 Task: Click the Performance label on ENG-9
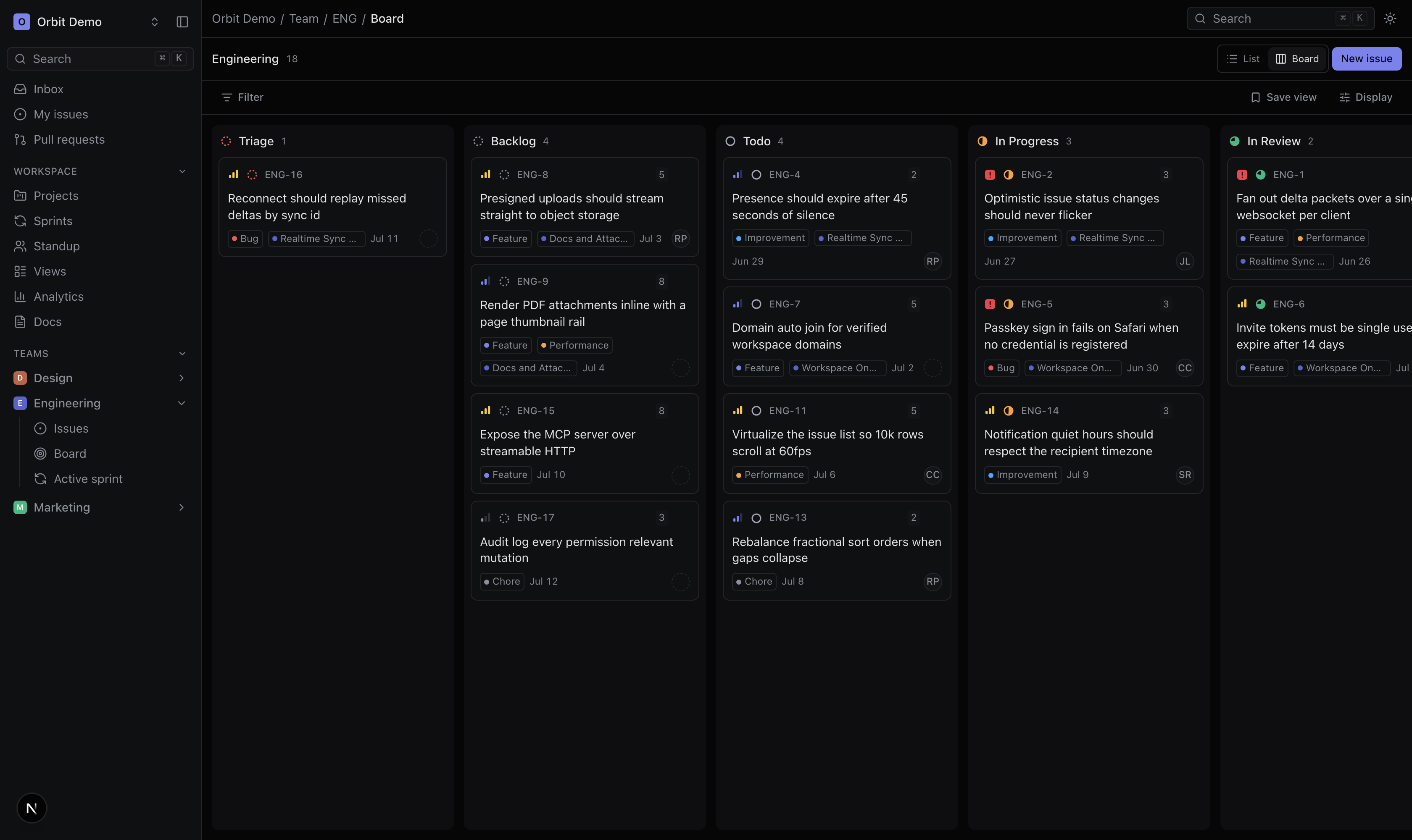(574, 345)
